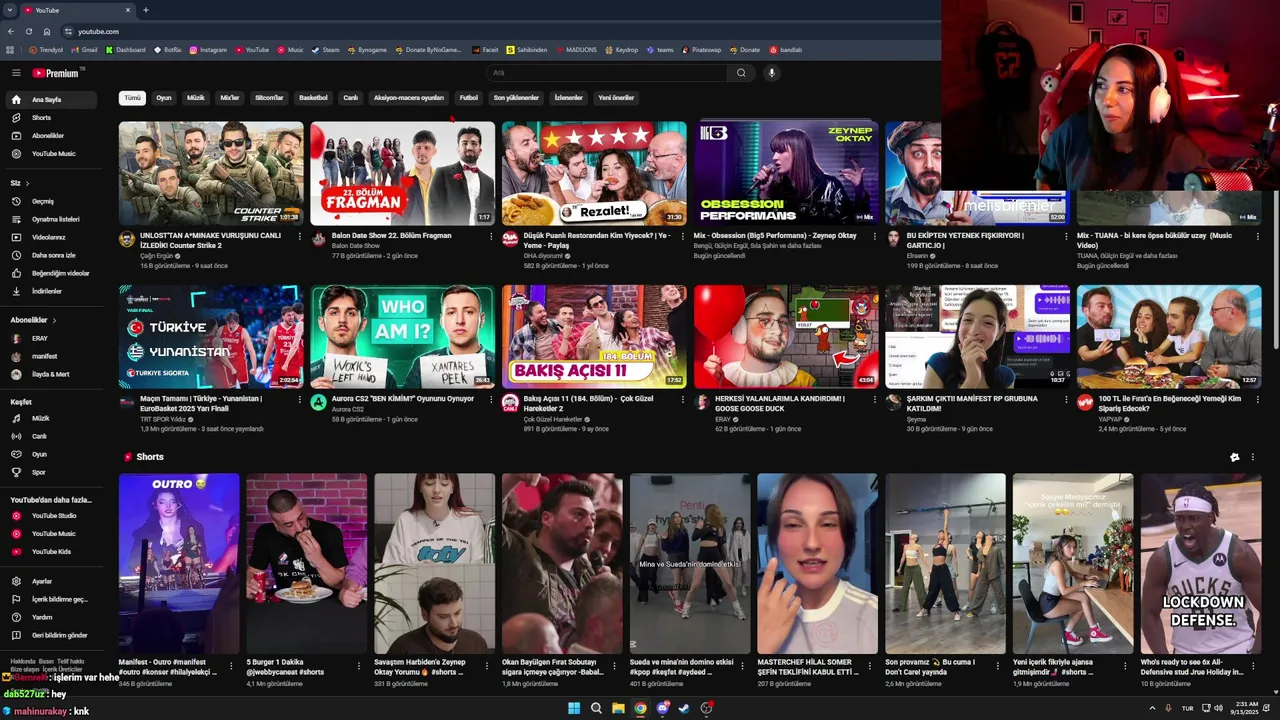Open three-dot menu of the Shorts shelf

click(1252, 457)
